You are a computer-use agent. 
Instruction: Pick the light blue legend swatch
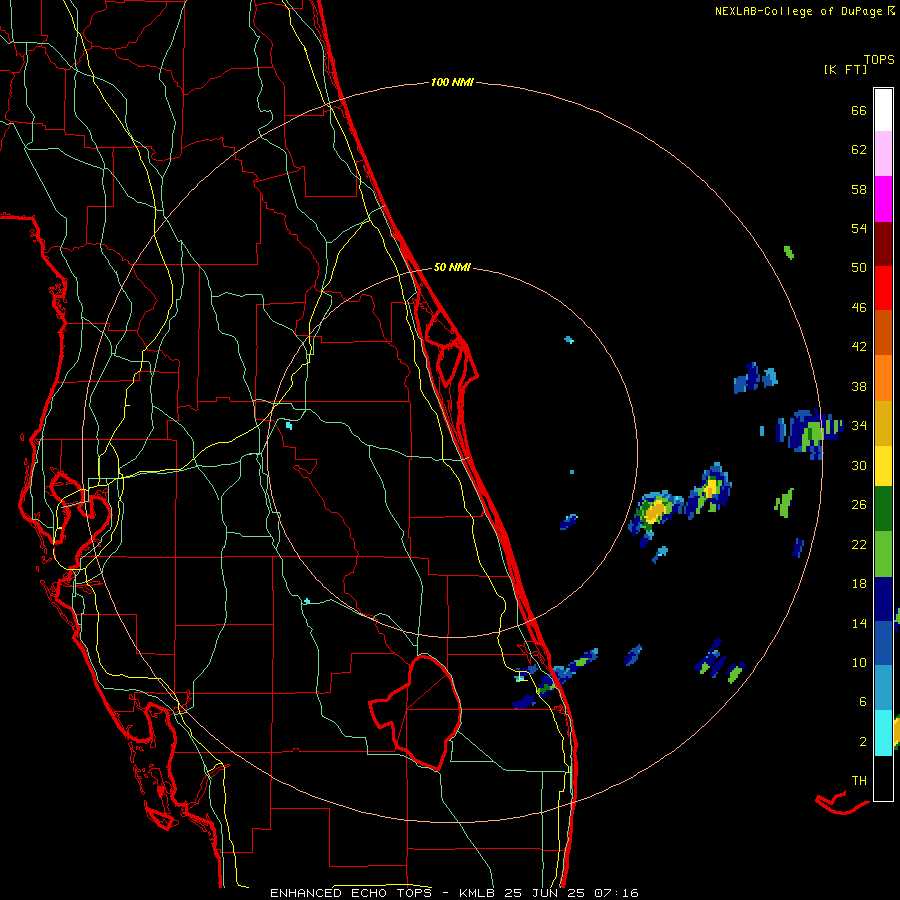tap(883, 688)
